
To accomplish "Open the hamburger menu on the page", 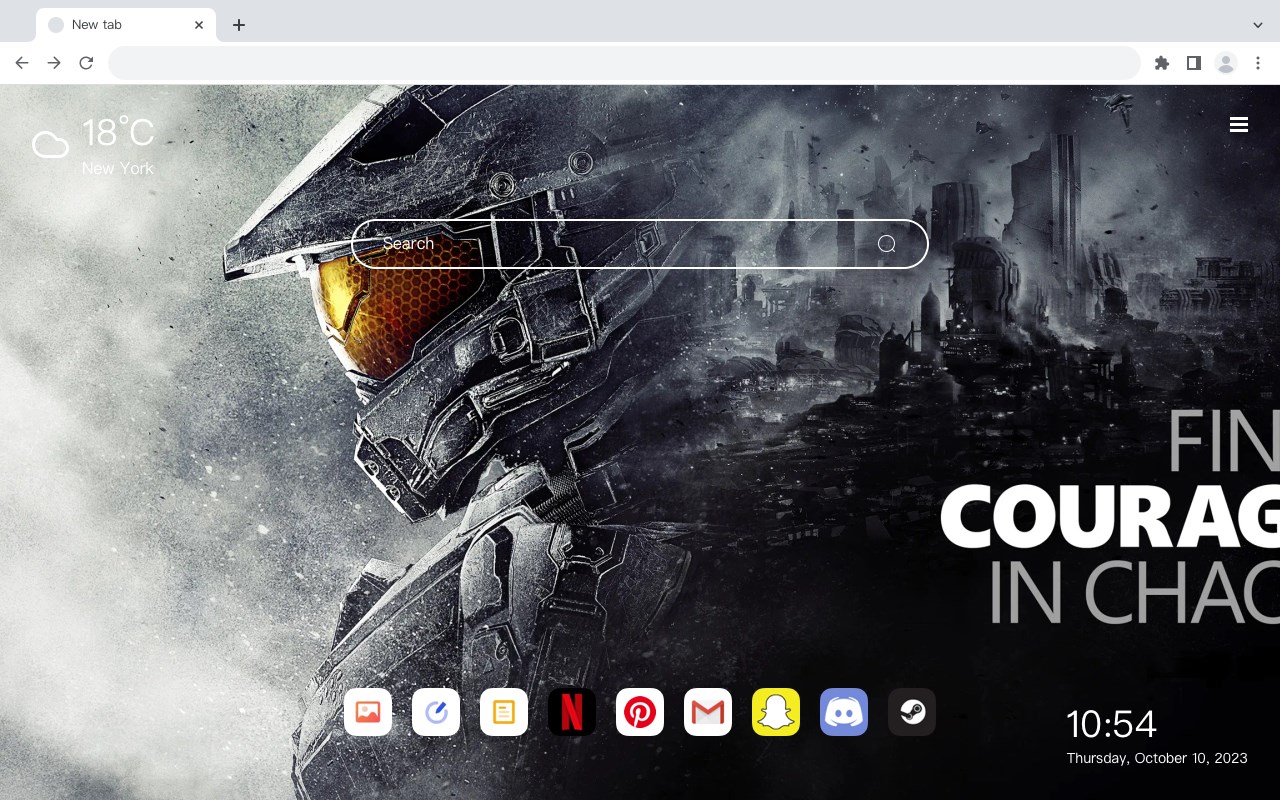I will pos(1239,125).
